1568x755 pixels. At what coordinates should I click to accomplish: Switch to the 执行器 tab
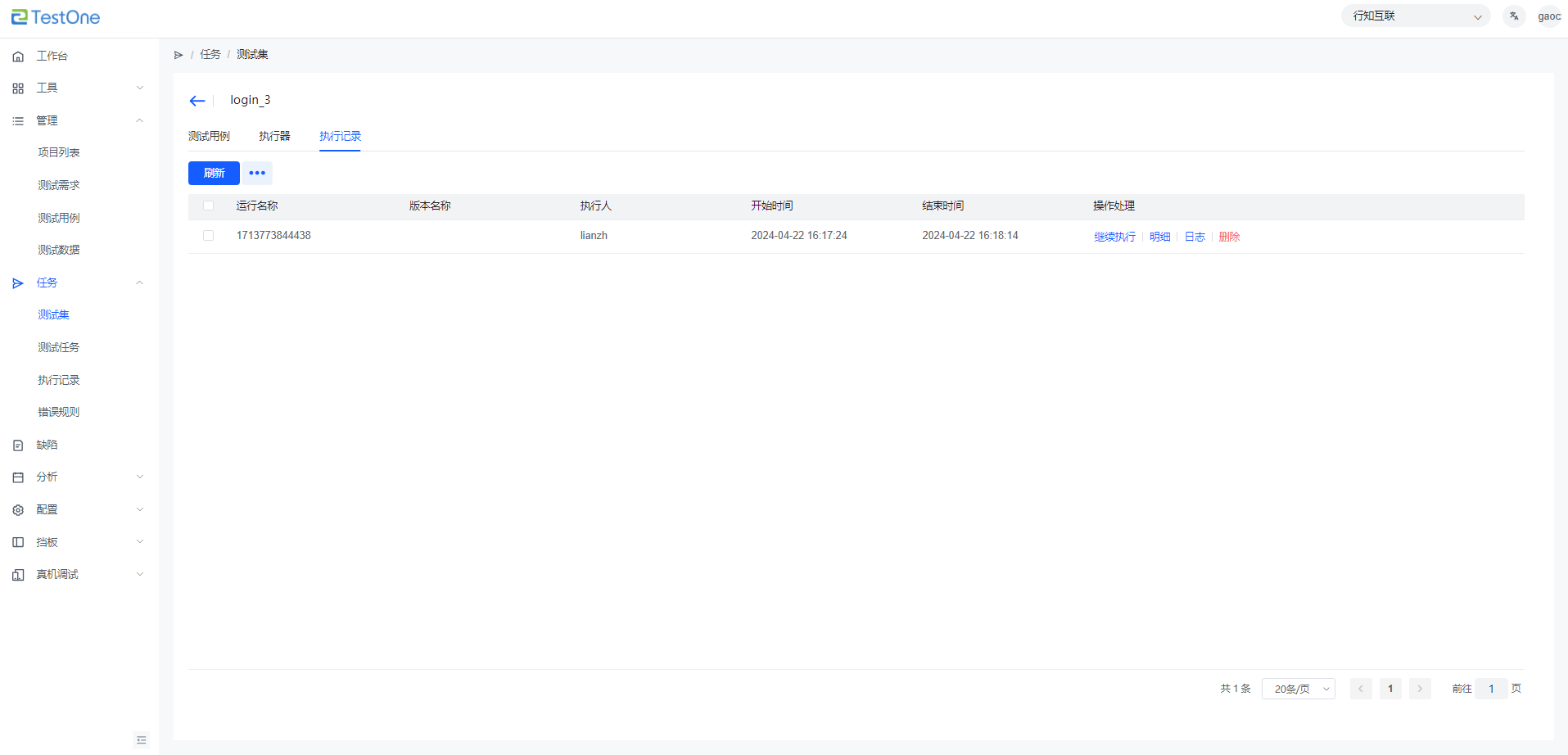tap(274, 136)
